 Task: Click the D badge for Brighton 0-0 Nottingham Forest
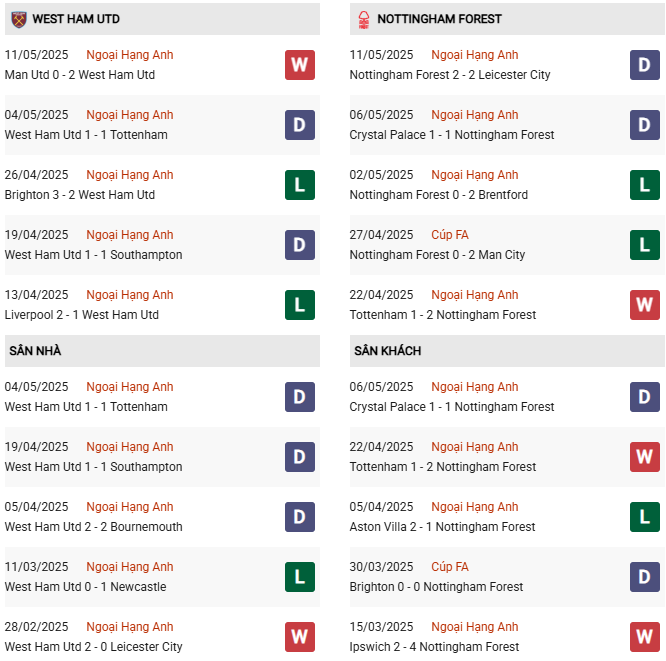[x=645, y=577]
